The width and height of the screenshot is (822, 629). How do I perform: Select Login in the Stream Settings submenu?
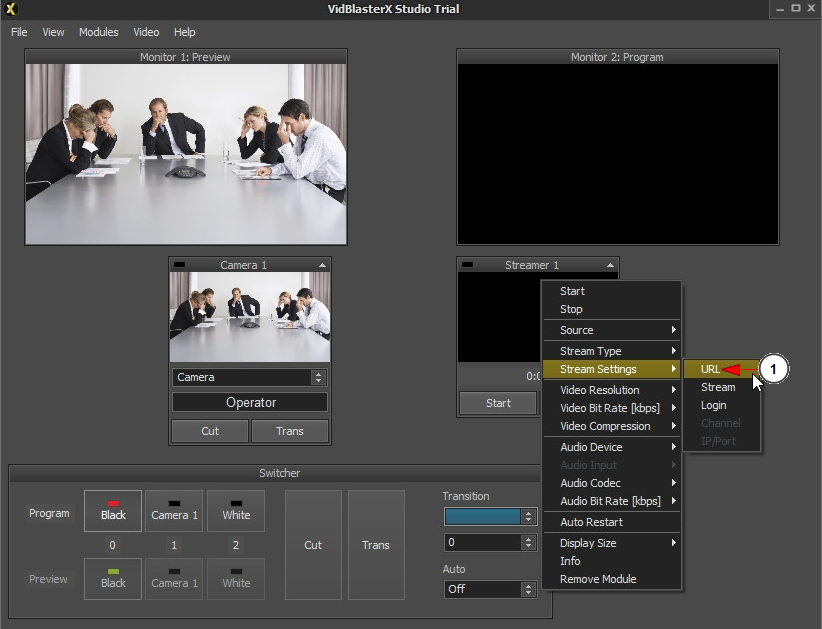pyautogui.click(x=721, y=405)
